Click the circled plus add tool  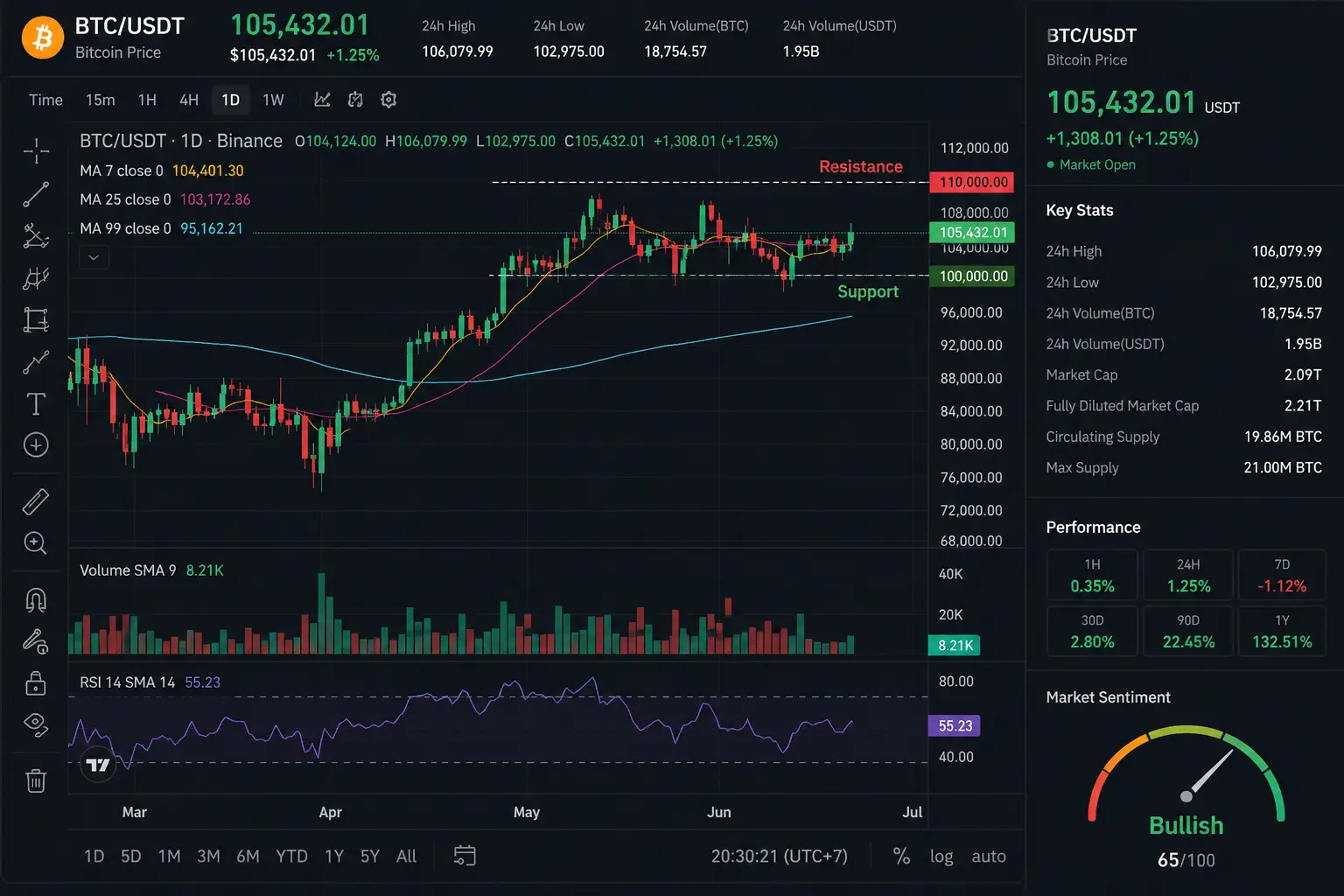(x=36, y=445)
